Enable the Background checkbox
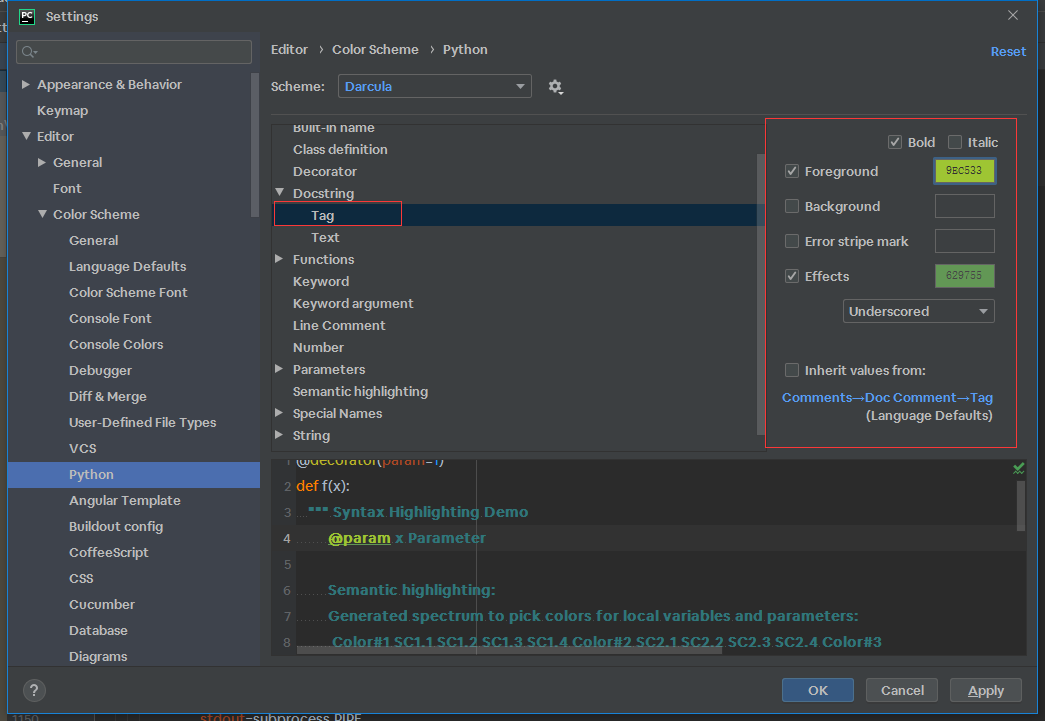 click(x=792, y=207)
